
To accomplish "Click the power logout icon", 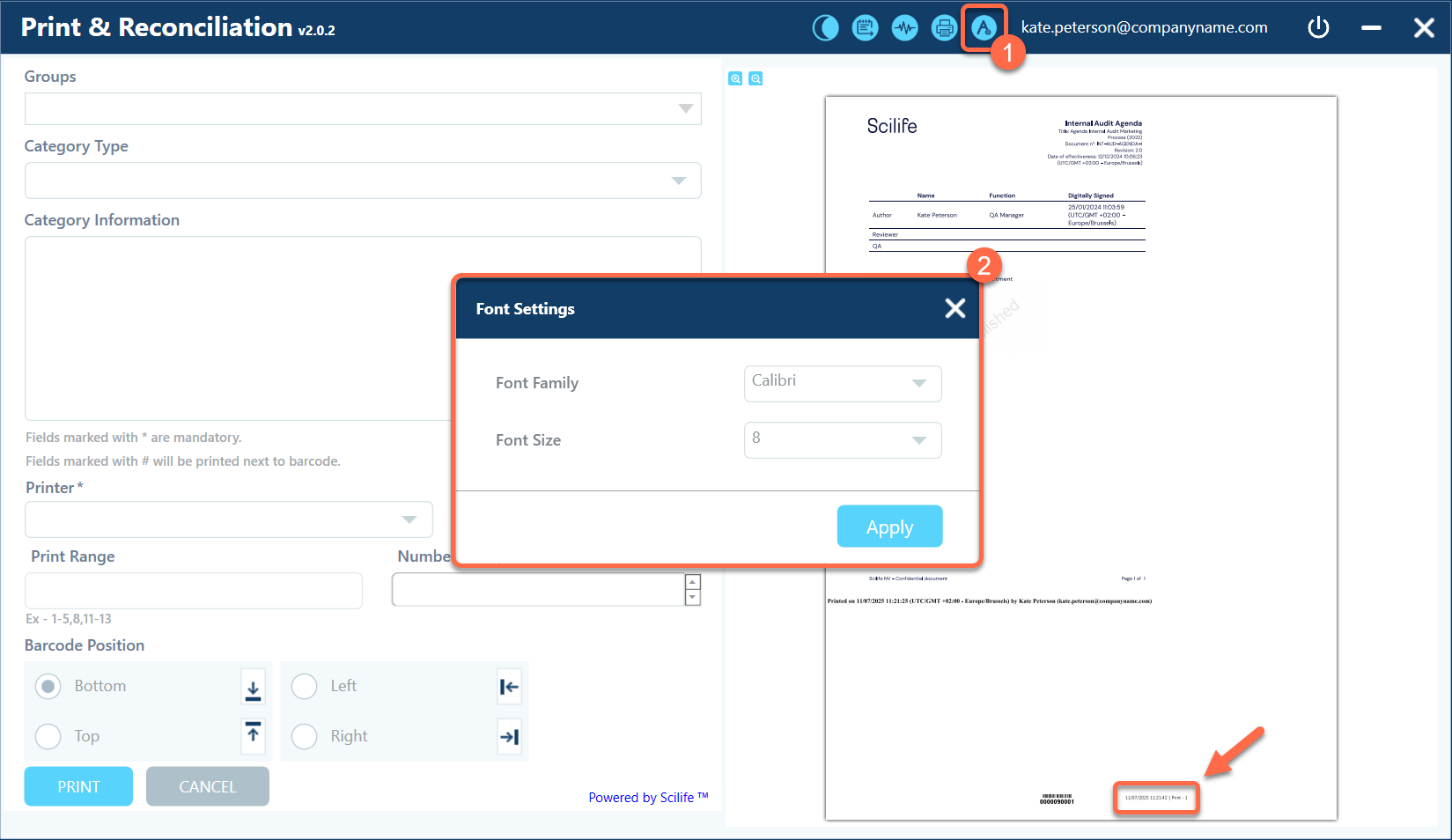I will click(1318, 28).
